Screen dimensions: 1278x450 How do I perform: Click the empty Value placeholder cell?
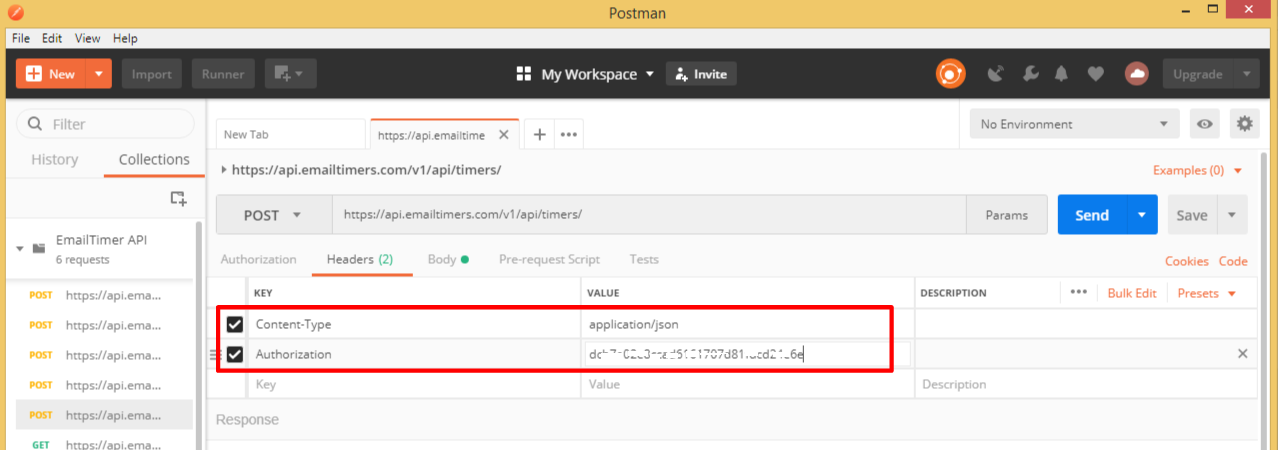[x=748, y=384]
